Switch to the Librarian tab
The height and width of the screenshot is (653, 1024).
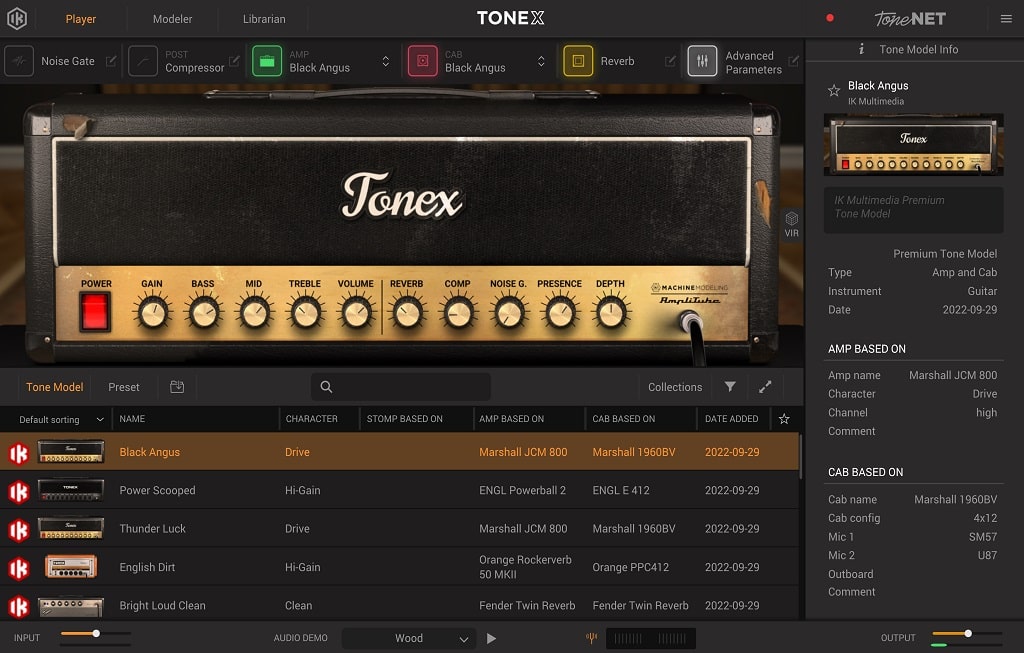pyautogui.click(x=264, y=19)
